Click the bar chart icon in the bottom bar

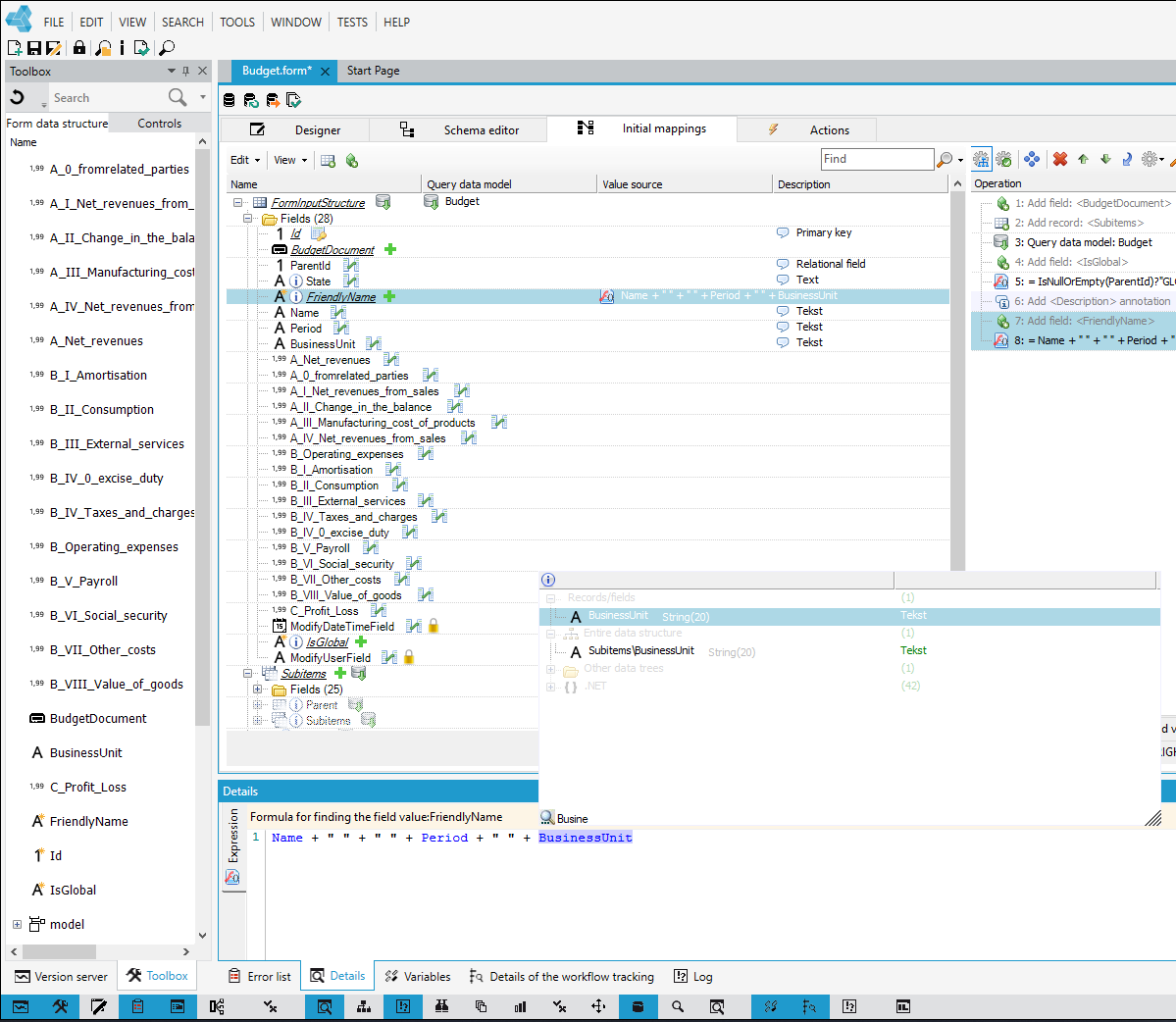click(520, 1006)
